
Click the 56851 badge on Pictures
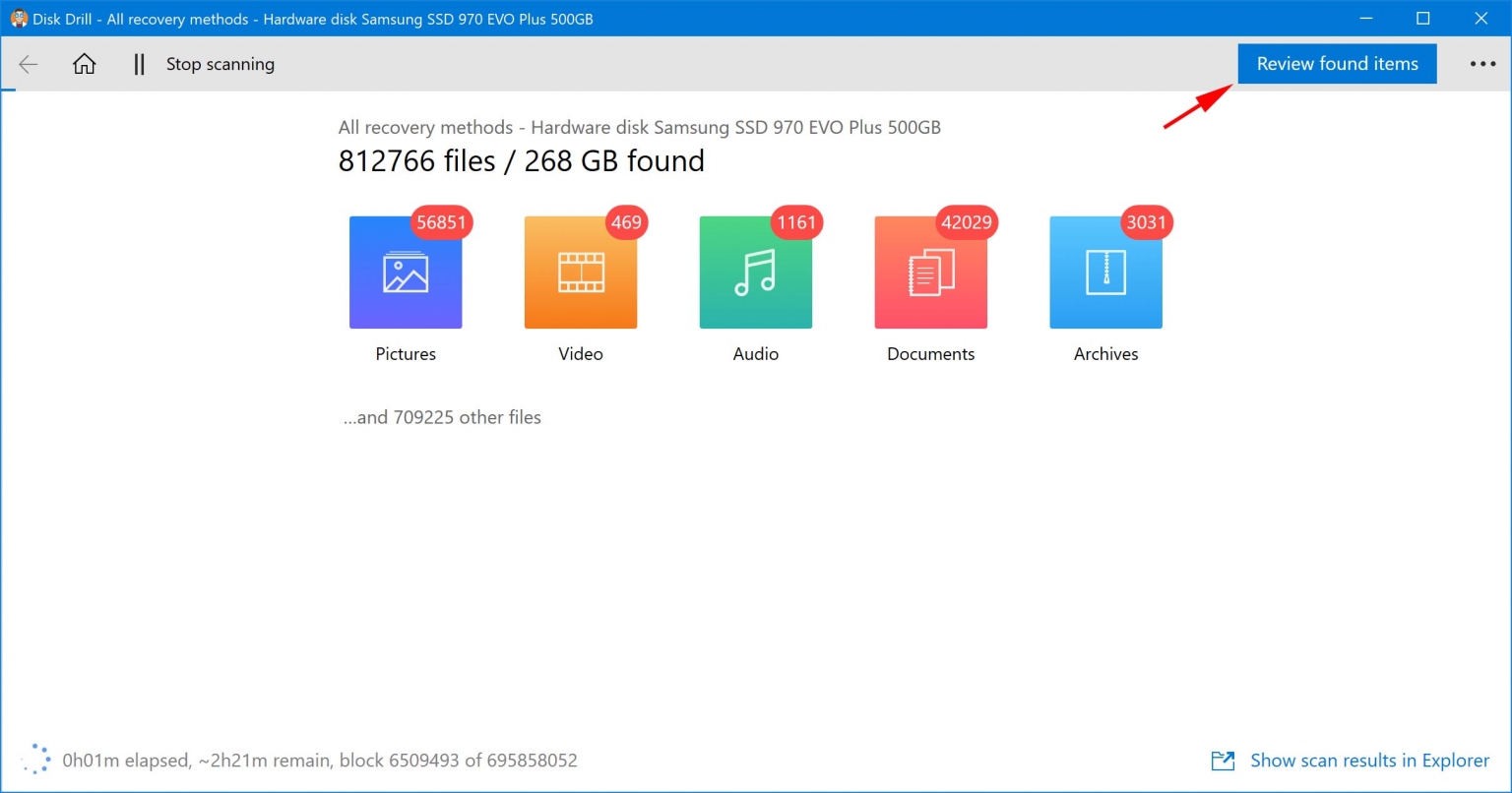point(441,222)
